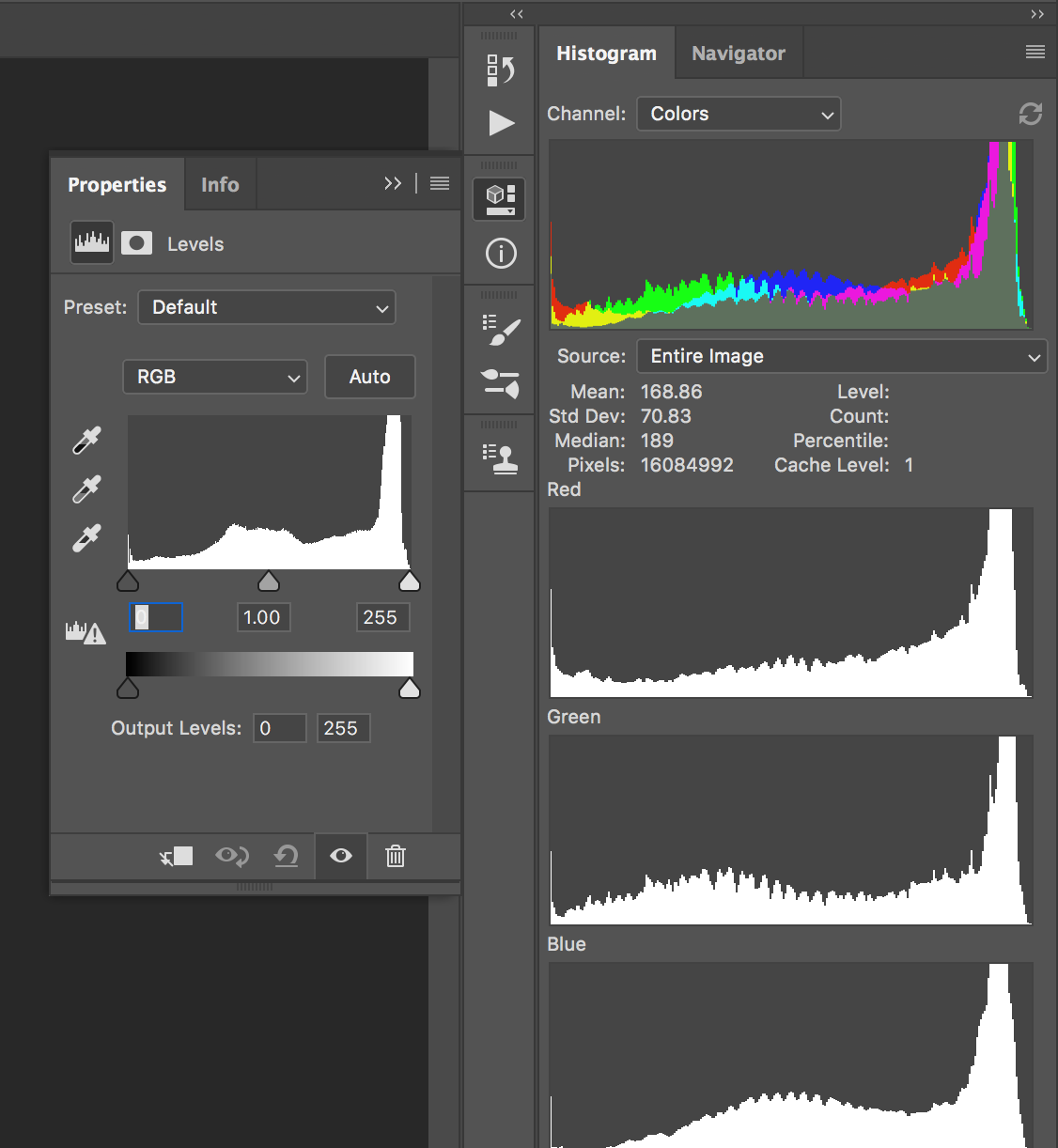This screenshot has height=1148, width=1058.
Task: Click the midtone gamma slider handle
Action: point(268,581)
